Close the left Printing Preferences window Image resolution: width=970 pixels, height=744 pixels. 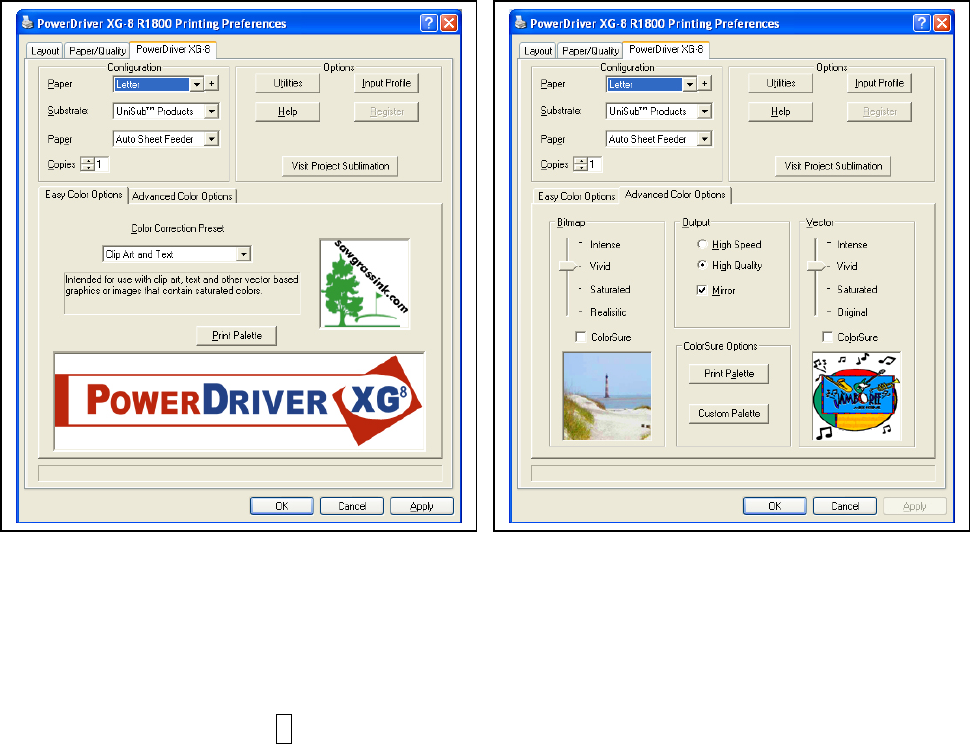point(449,23)
